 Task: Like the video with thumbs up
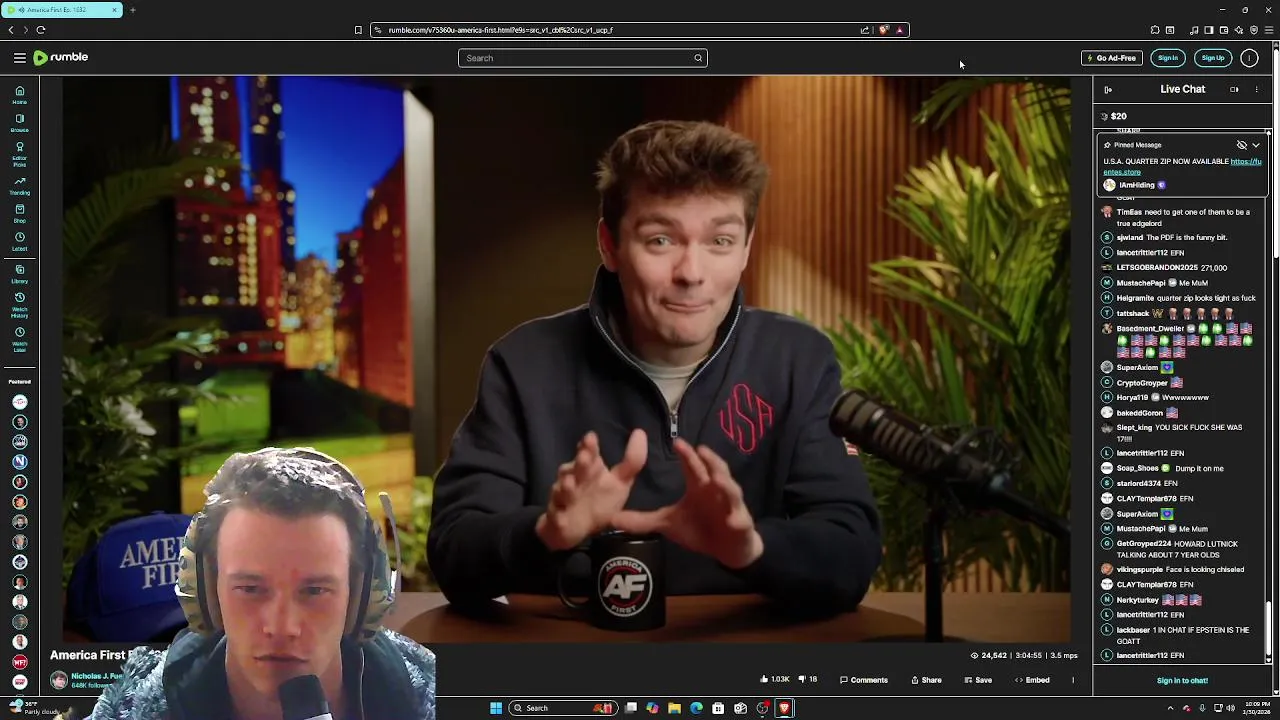click(774, 680)
